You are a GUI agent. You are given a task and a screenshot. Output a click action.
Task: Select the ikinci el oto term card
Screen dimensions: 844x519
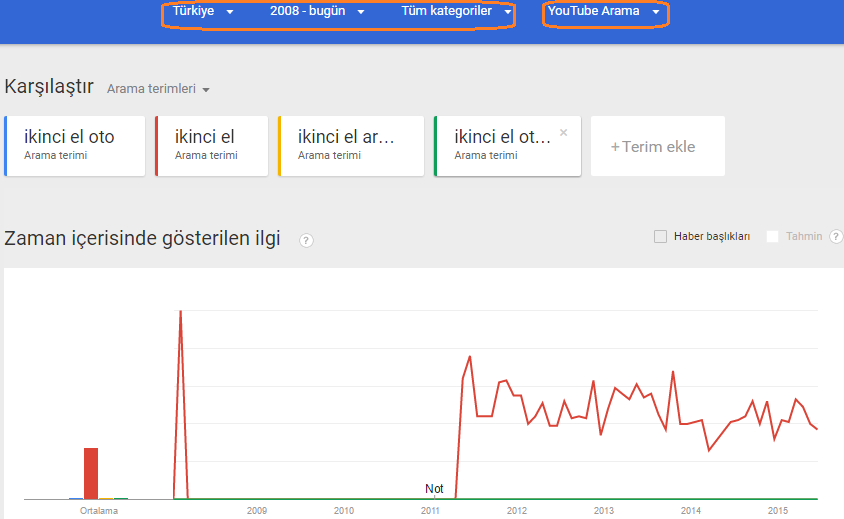pyautogui.click(x=75, y=146)
